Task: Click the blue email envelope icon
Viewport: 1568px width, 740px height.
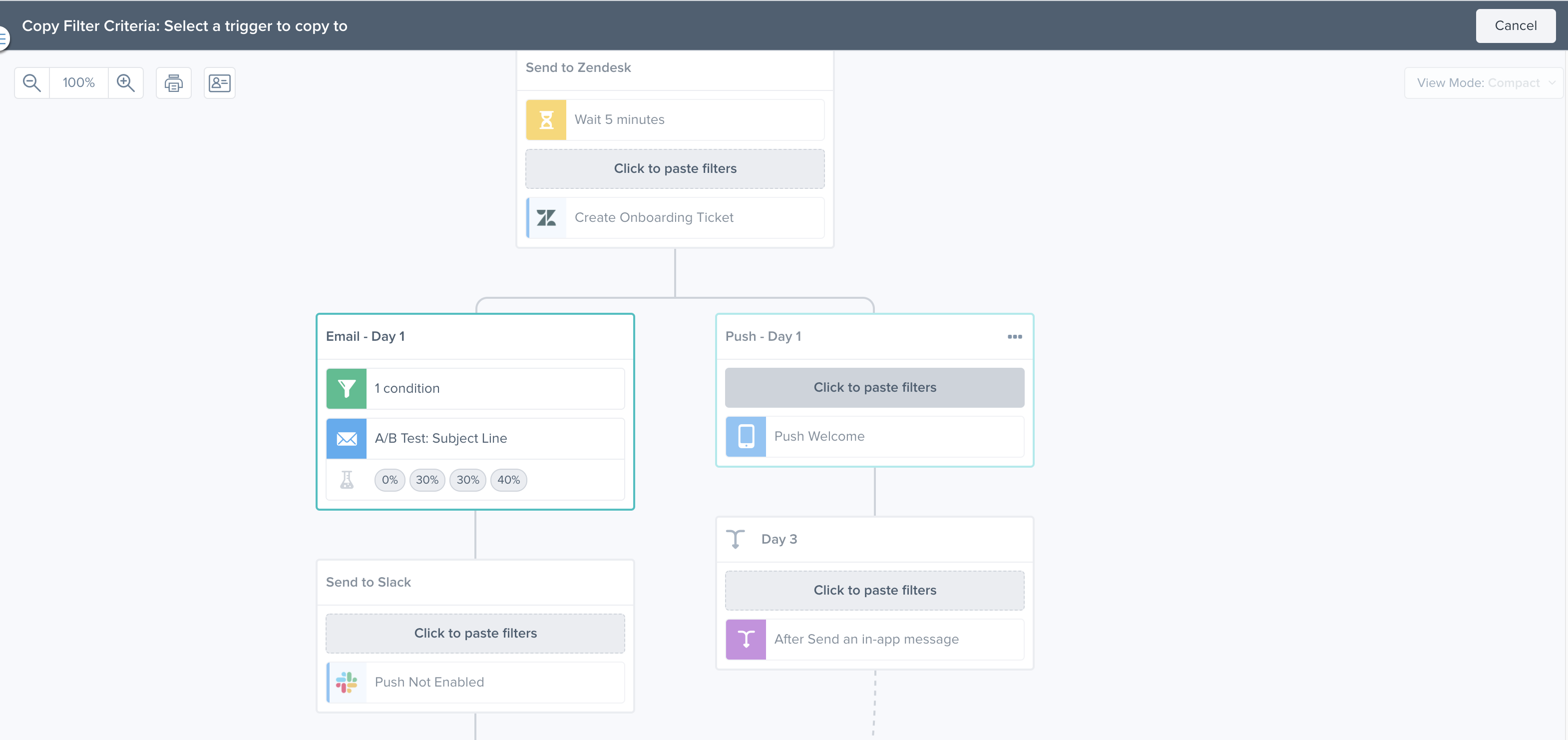Action: [x=347, y=439]
